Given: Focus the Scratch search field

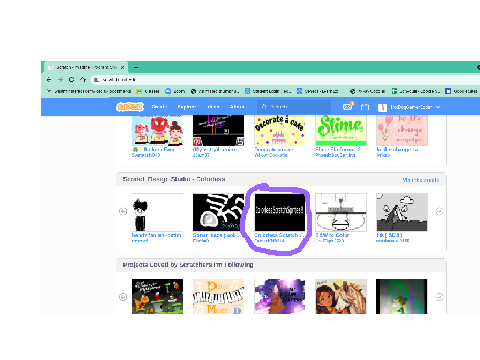Looking at the screenshot, I should pyautogui.click(x=294, y=107).
